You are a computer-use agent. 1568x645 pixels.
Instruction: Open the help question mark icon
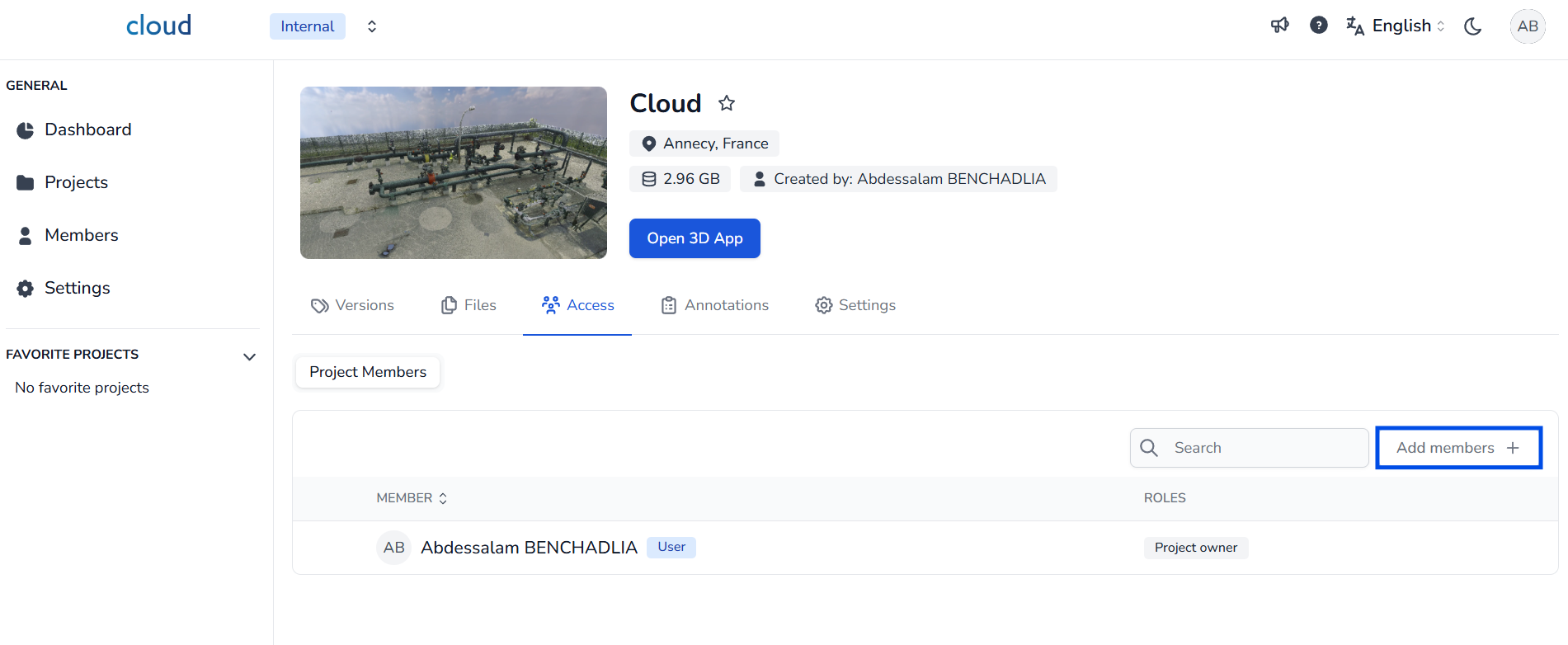pyautogui.click(x=1318, y=26)
